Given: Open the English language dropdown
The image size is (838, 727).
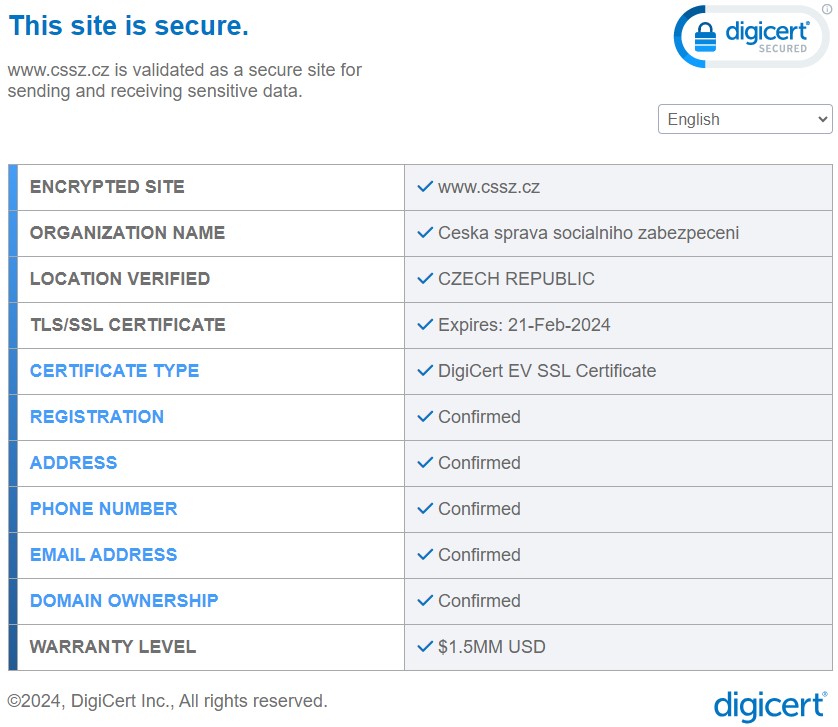Looking at the screenshot, I should coord(745,119).
